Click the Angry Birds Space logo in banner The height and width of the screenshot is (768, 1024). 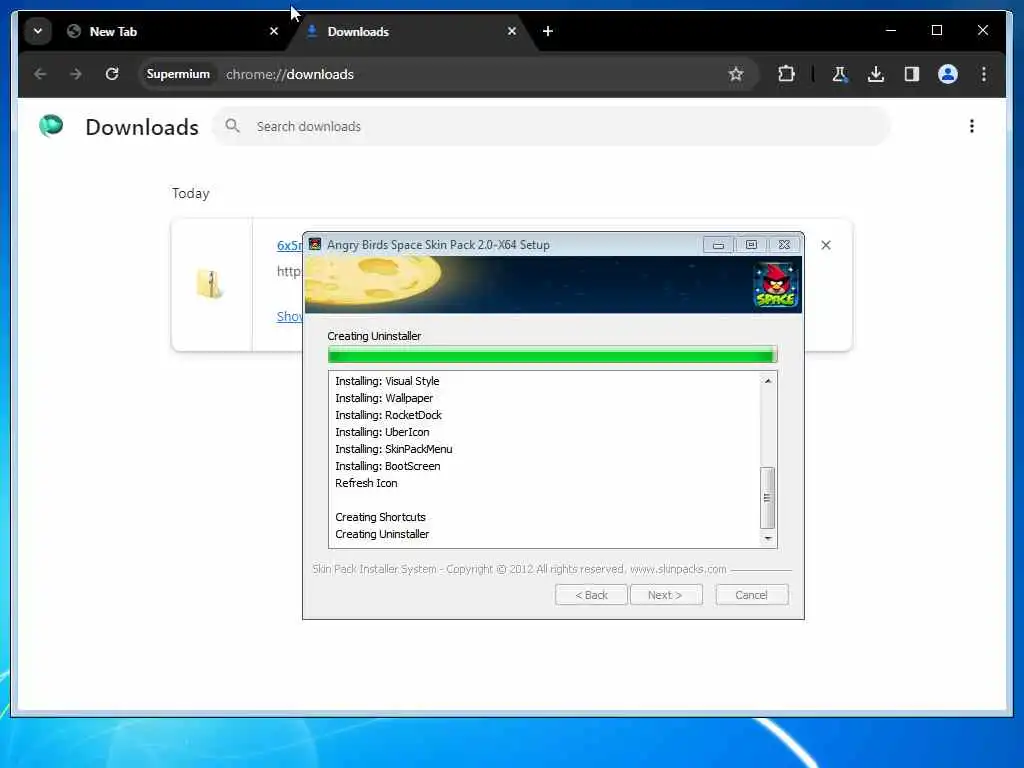click(776, 284)
